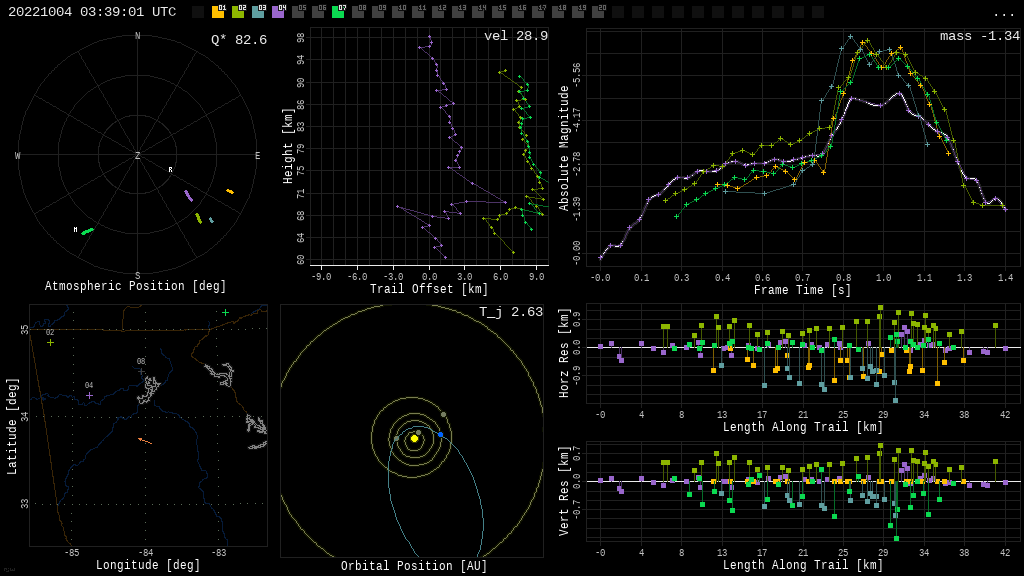Open the ellipsis menu at top right
This screenshot has width=1024, height=576.
1003,13
